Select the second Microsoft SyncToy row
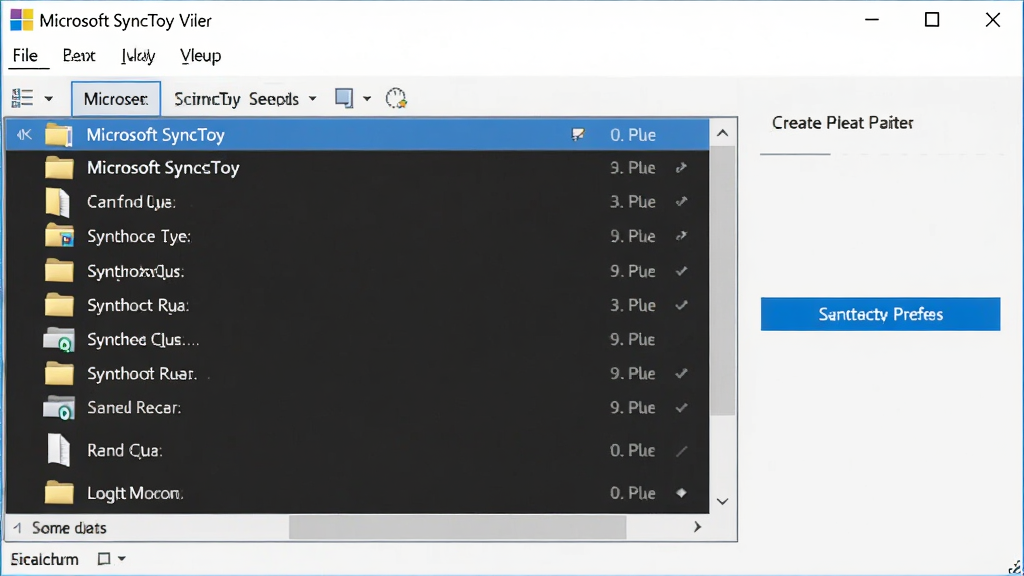The width and height of the screenshot is (1024, 576). tap(357, 168)
